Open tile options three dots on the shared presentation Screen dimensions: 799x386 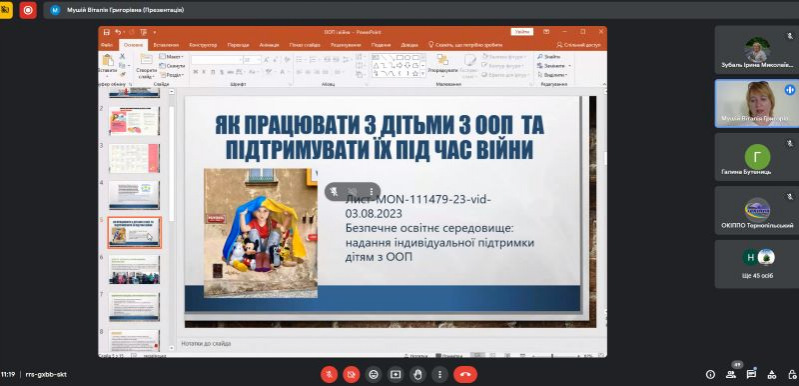[x=371, y=191]
